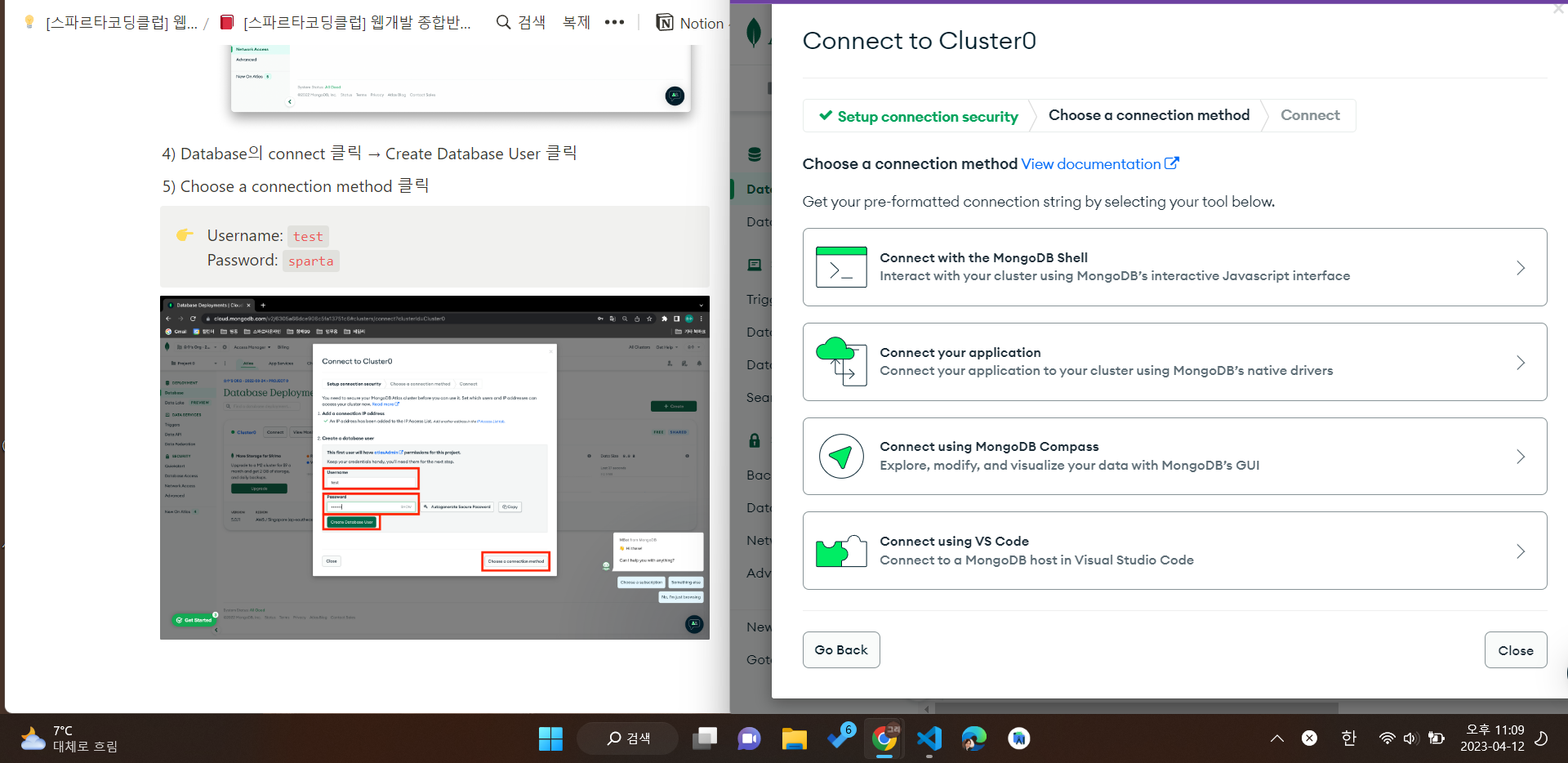Click the security lock sidebar icon

tap(755, 440)
